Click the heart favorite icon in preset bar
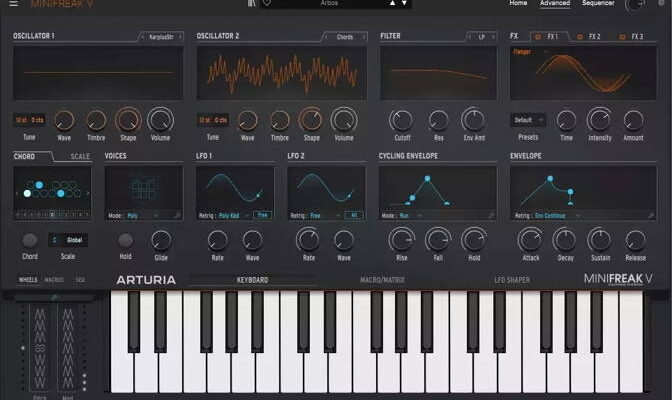Image resolution: width=672 pixels, height=400 pixels. tap(265, 3)
